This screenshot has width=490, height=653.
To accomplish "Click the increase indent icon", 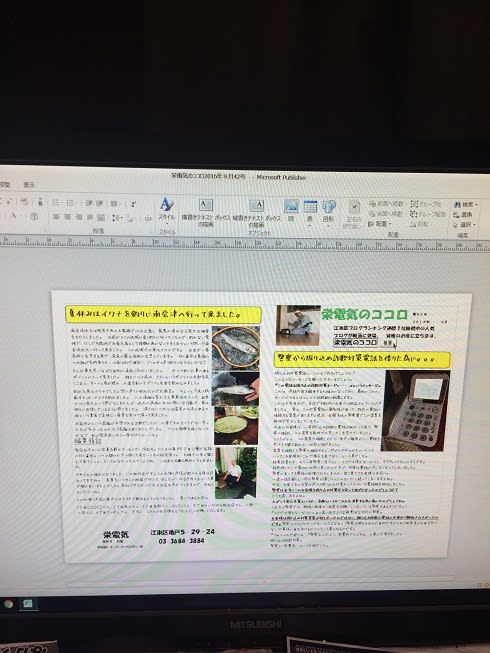I will [99, 203].
